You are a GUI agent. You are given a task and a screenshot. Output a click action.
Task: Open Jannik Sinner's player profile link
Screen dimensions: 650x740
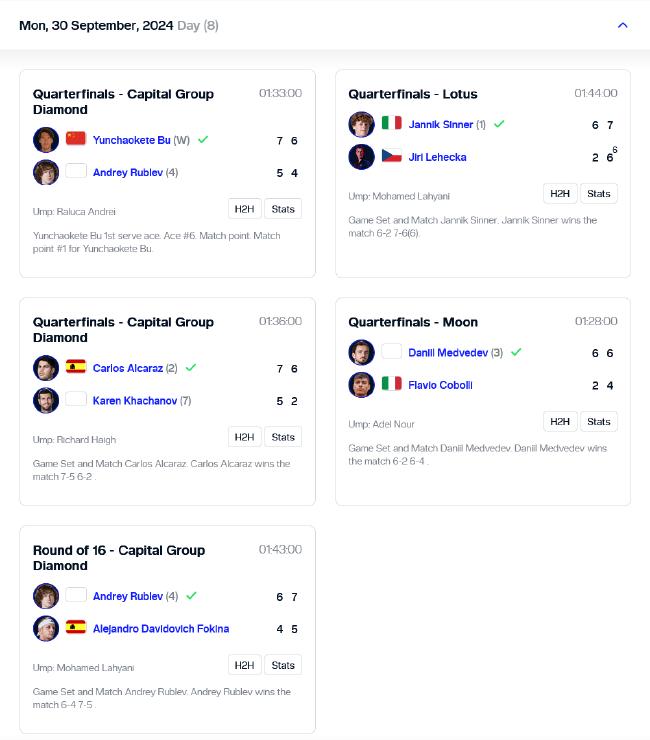coord(440,125)
